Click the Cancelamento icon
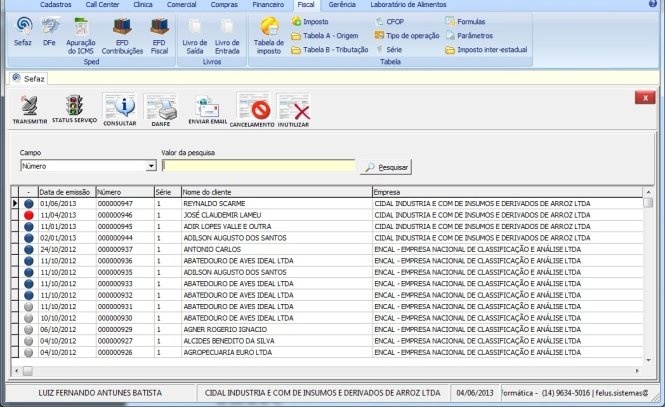665x407 pixels. (x=252, y=110)
